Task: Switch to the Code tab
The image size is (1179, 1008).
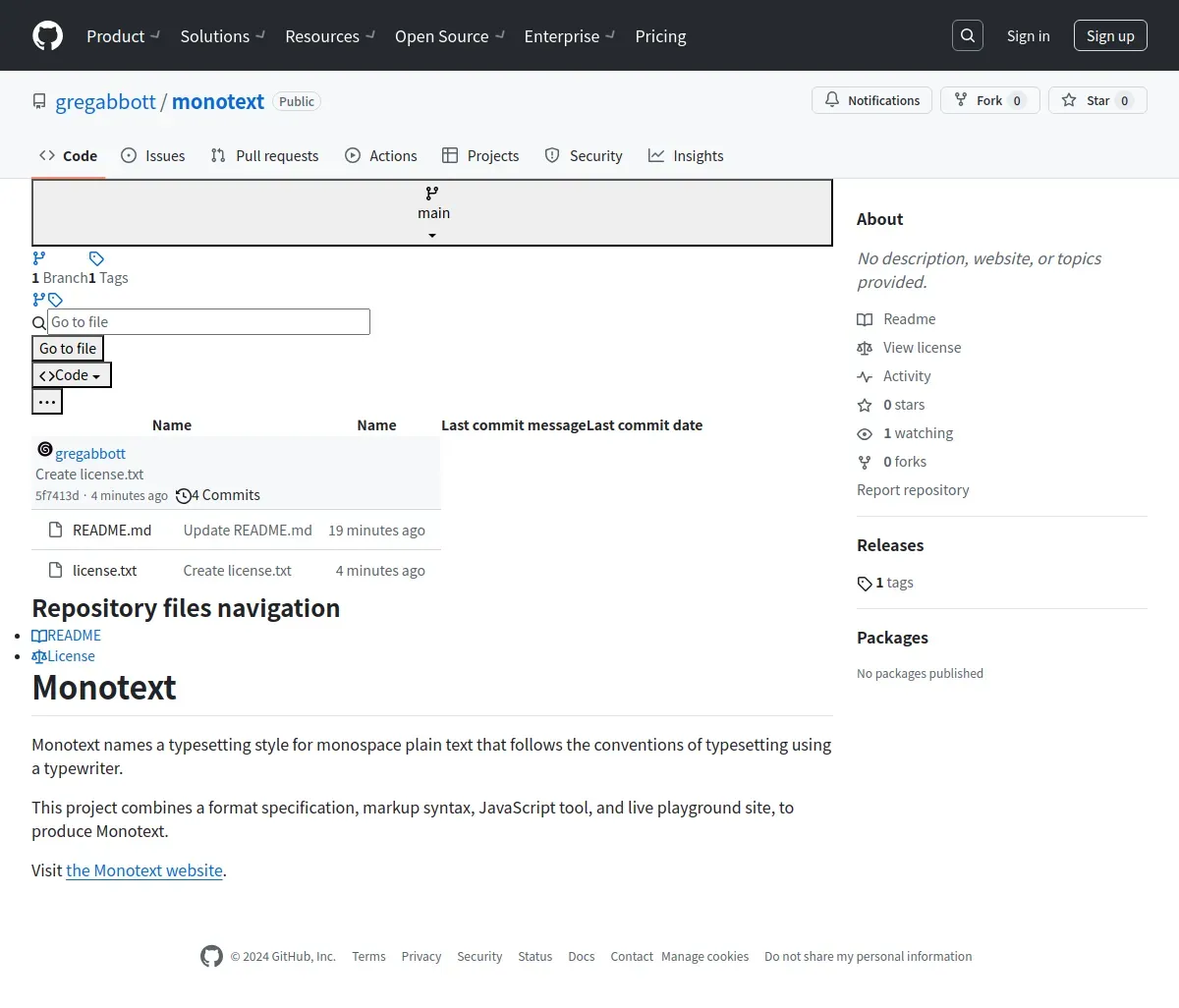Action: click(69, 155)
